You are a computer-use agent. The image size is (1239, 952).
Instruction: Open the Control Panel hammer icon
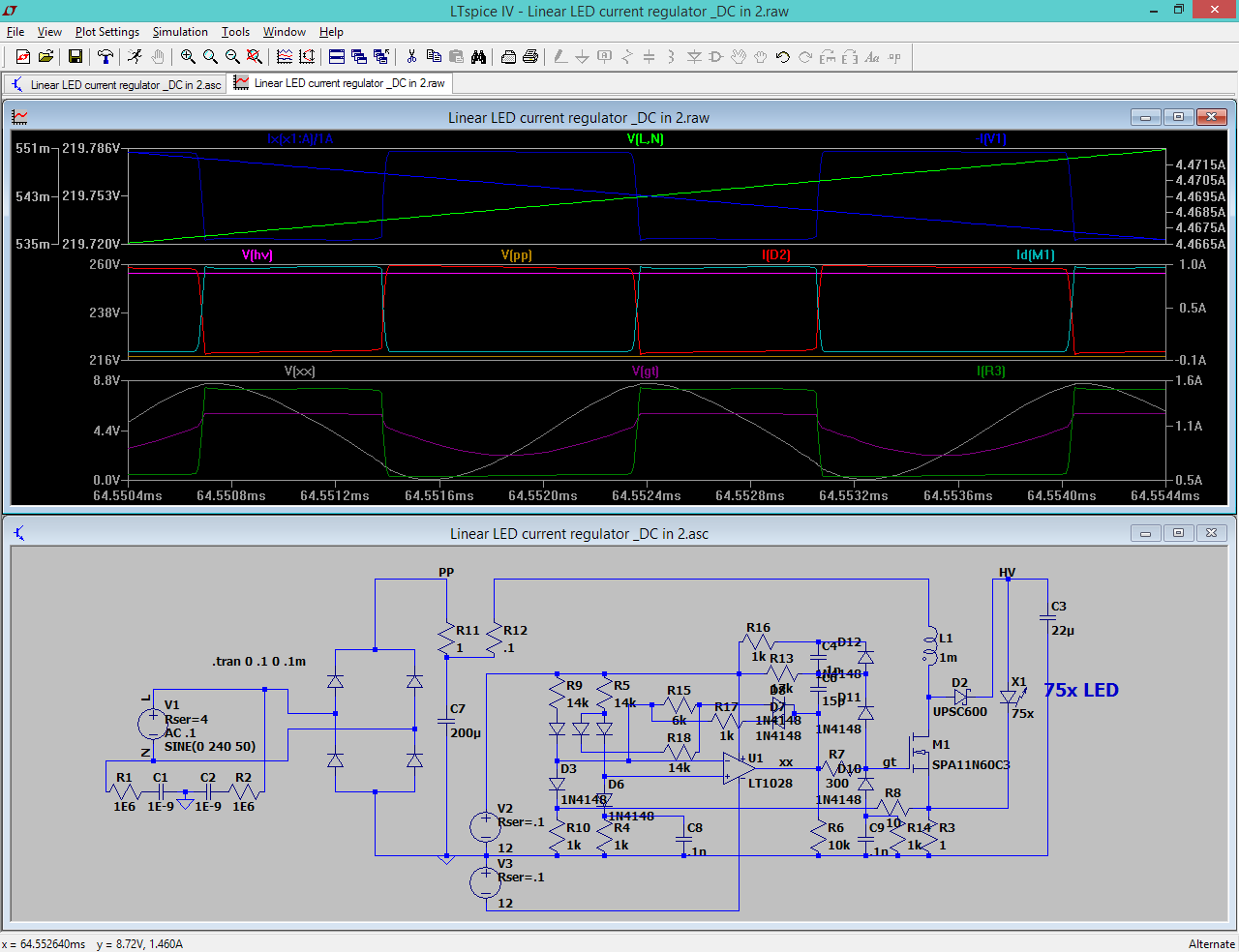pos(106,57)
